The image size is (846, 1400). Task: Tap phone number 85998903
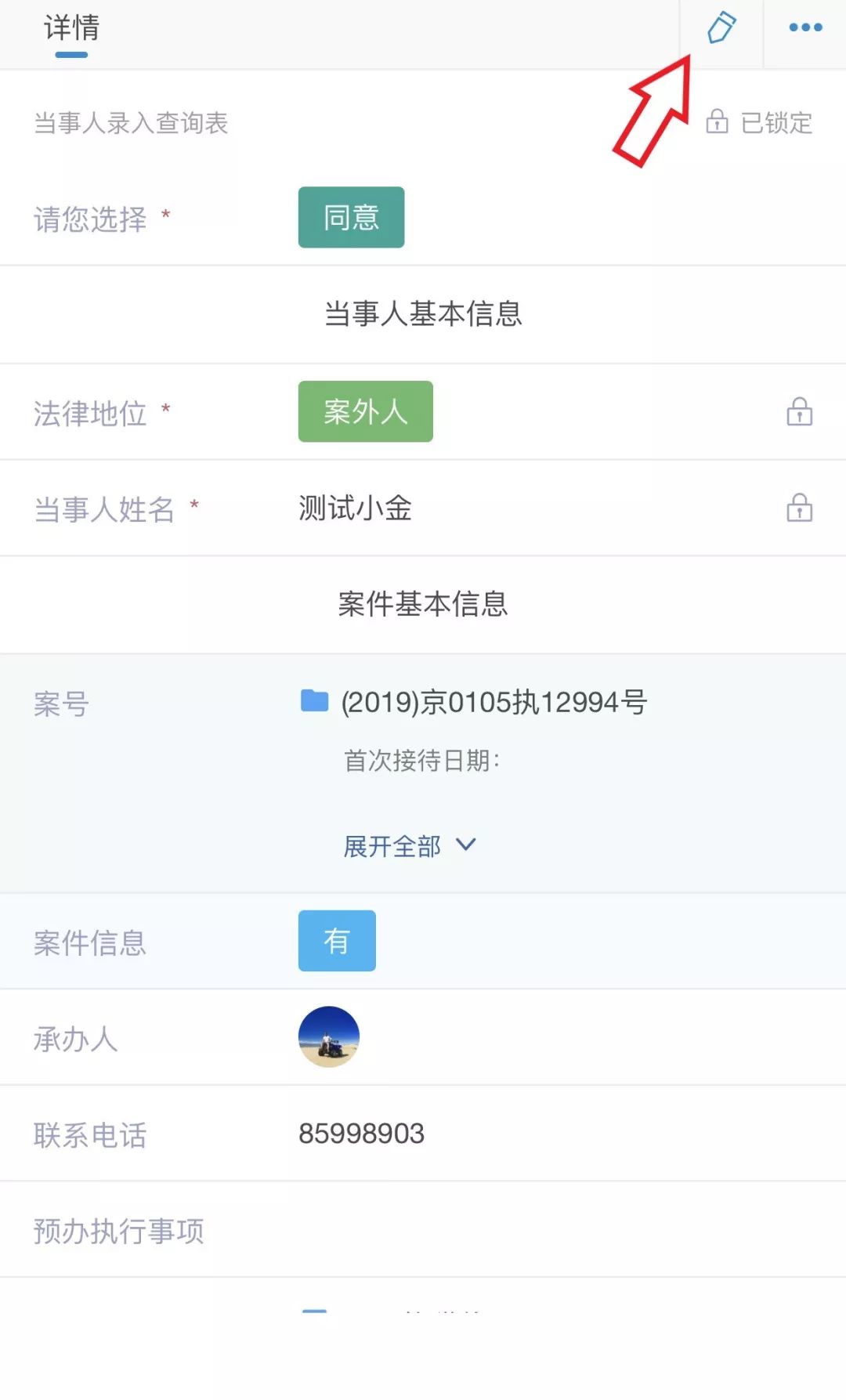(x=361, y=1134)
